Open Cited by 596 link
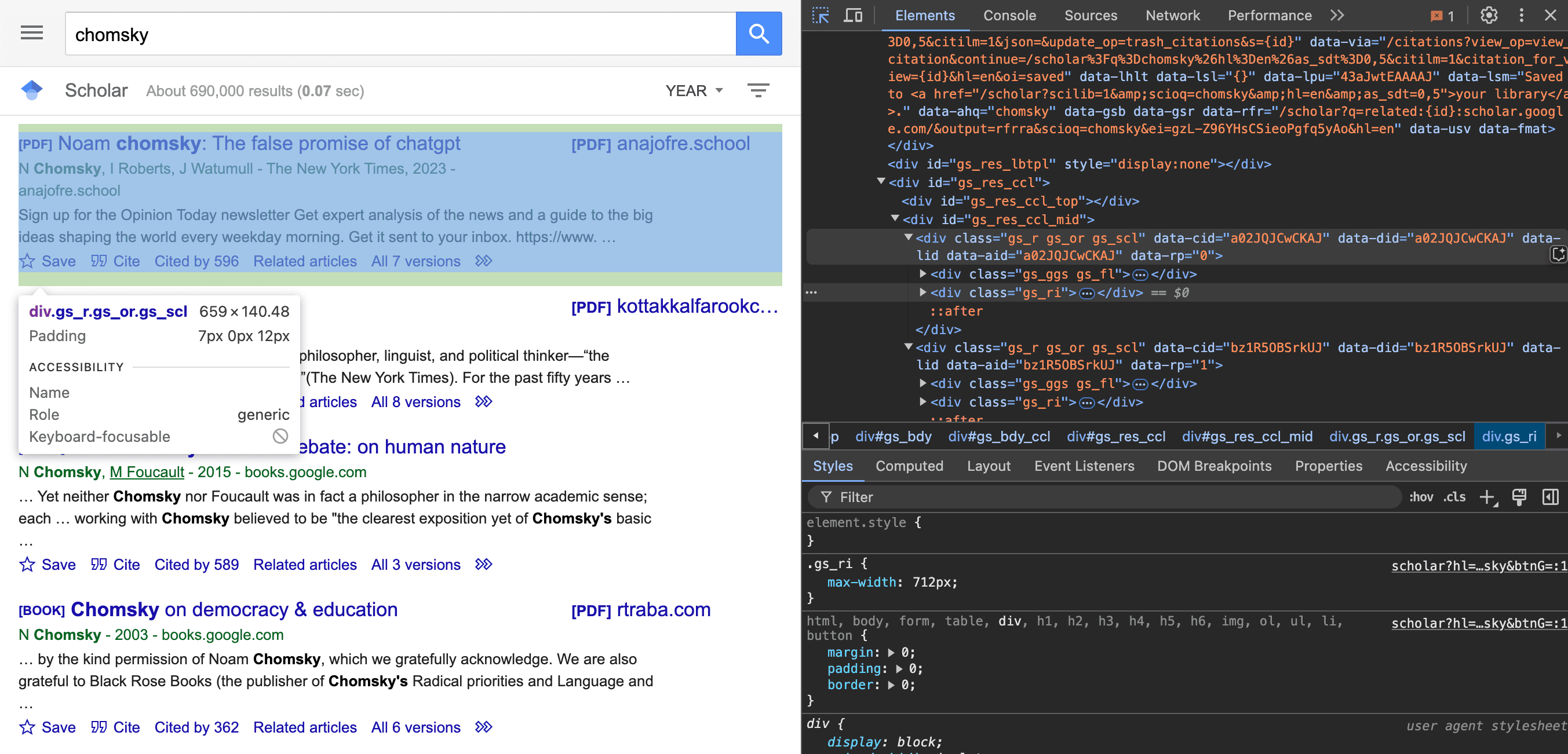Screen dimensions: 1568x754 [x=196, y=261]
